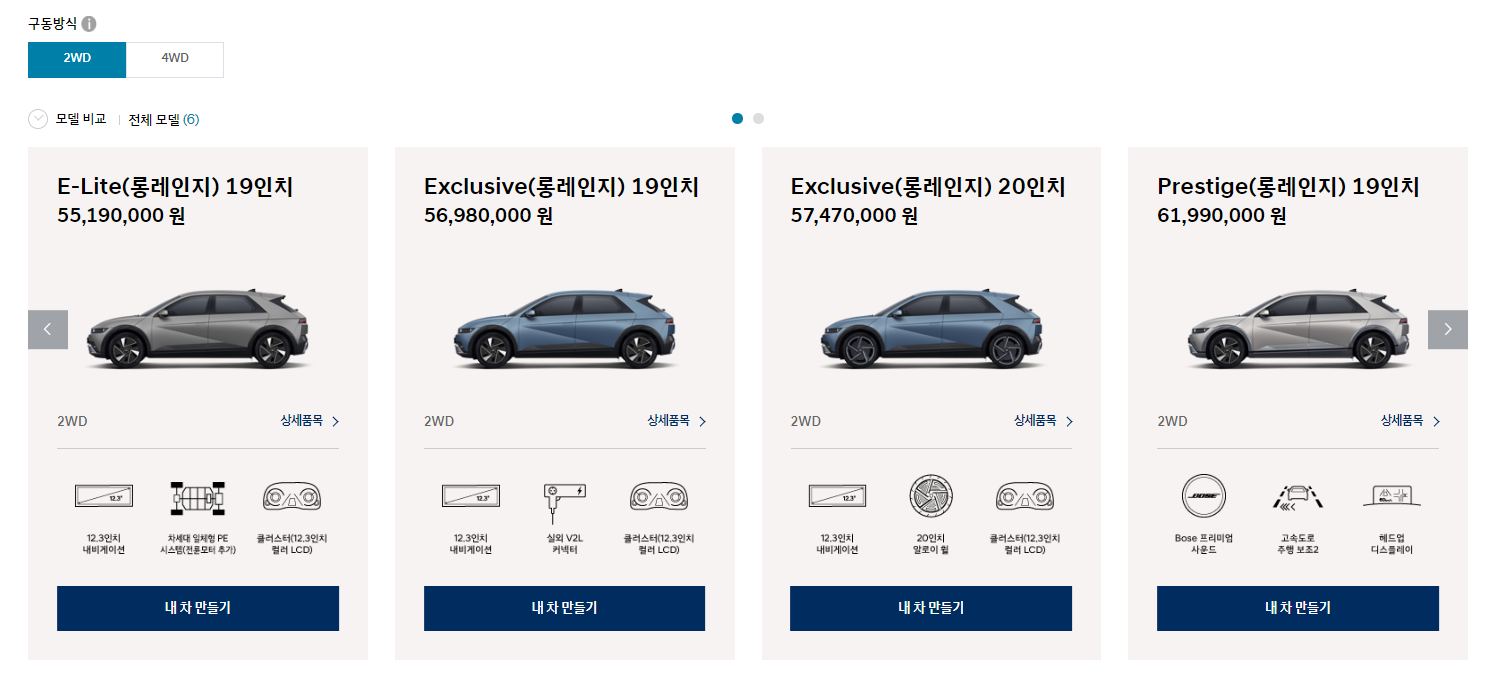Viewport: 1496px width, 674px height.
Task: Select the 실외 V2L 커넥터 icon
Action: 563,496
